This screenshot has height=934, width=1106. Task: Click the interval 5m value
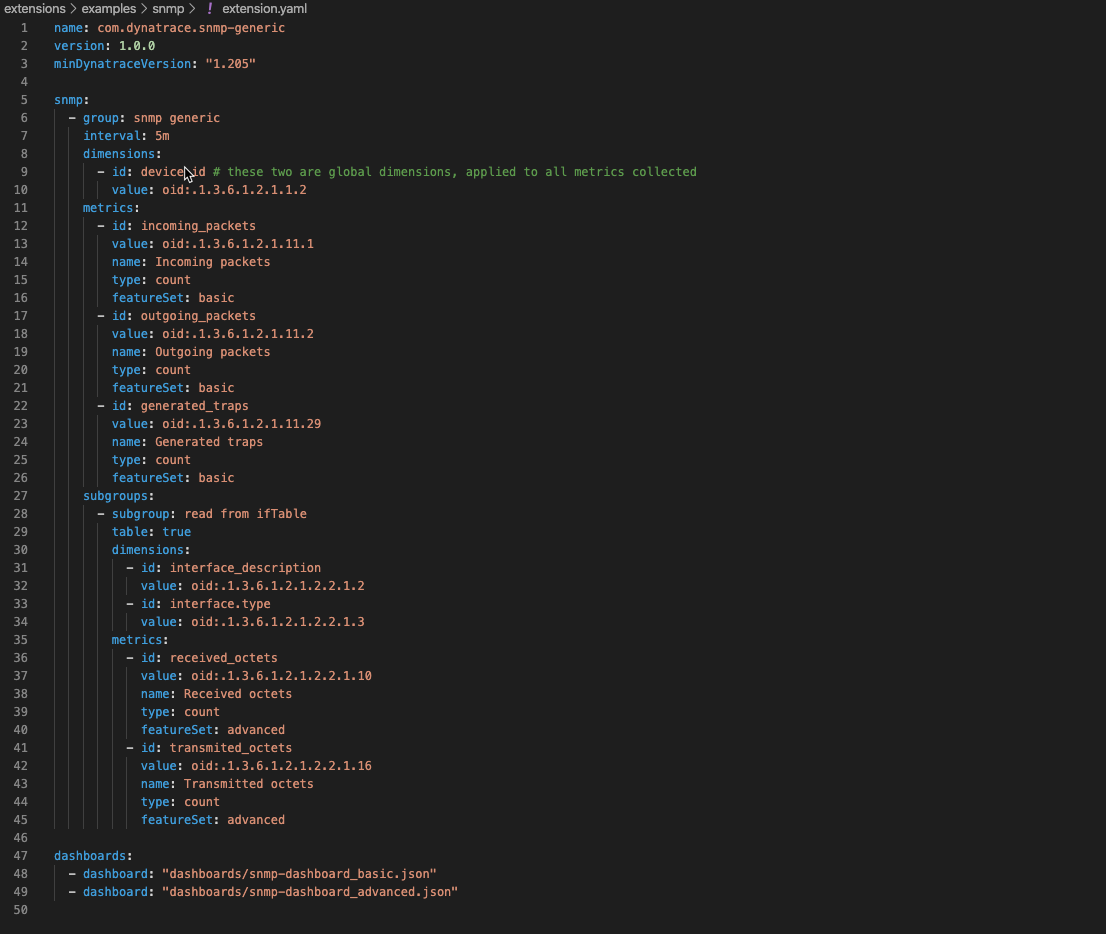162,136
